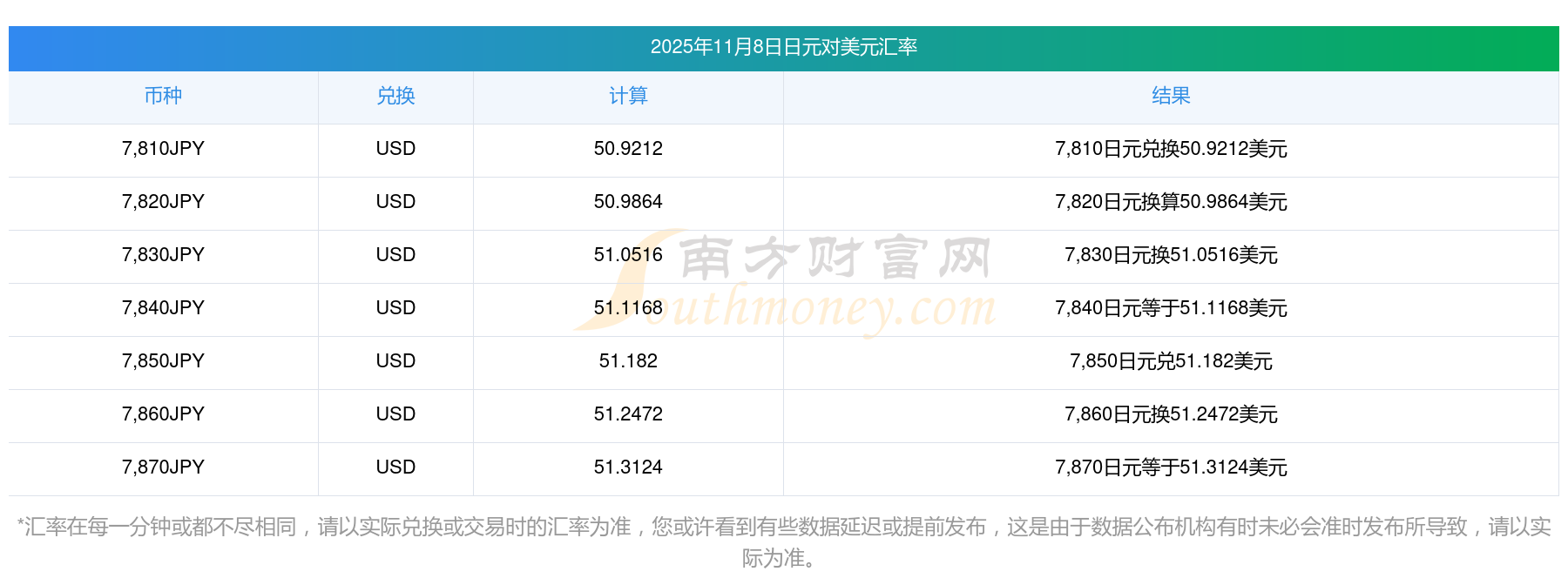Viewport: 1568px width, 585px height.
Task: Select the 7,850JPY cell
Action: click(163, 361)
